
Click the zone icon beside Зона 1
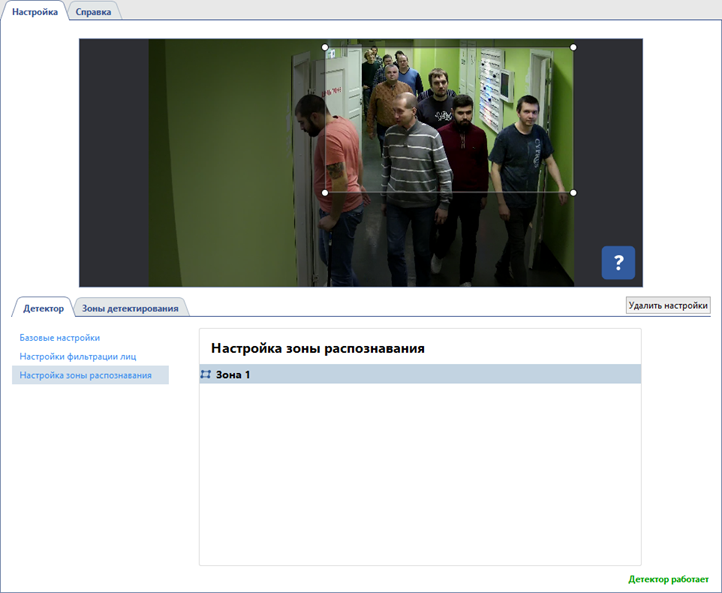206,375
